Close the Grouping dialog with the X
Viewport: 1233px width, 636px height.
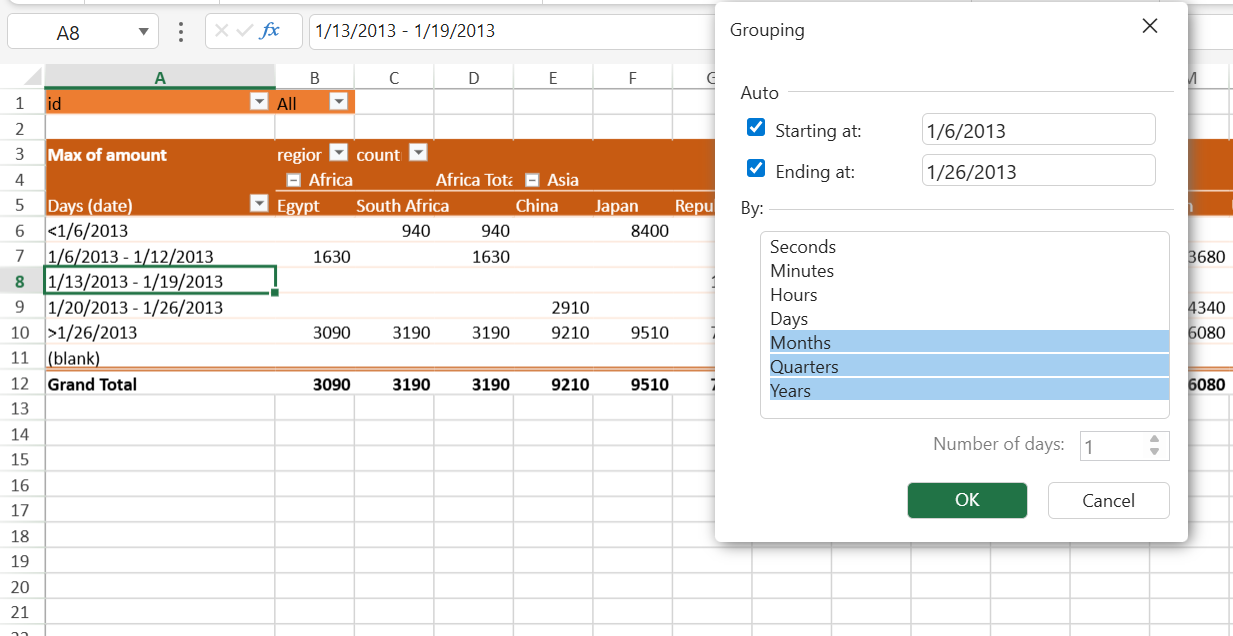point(1150,27)
